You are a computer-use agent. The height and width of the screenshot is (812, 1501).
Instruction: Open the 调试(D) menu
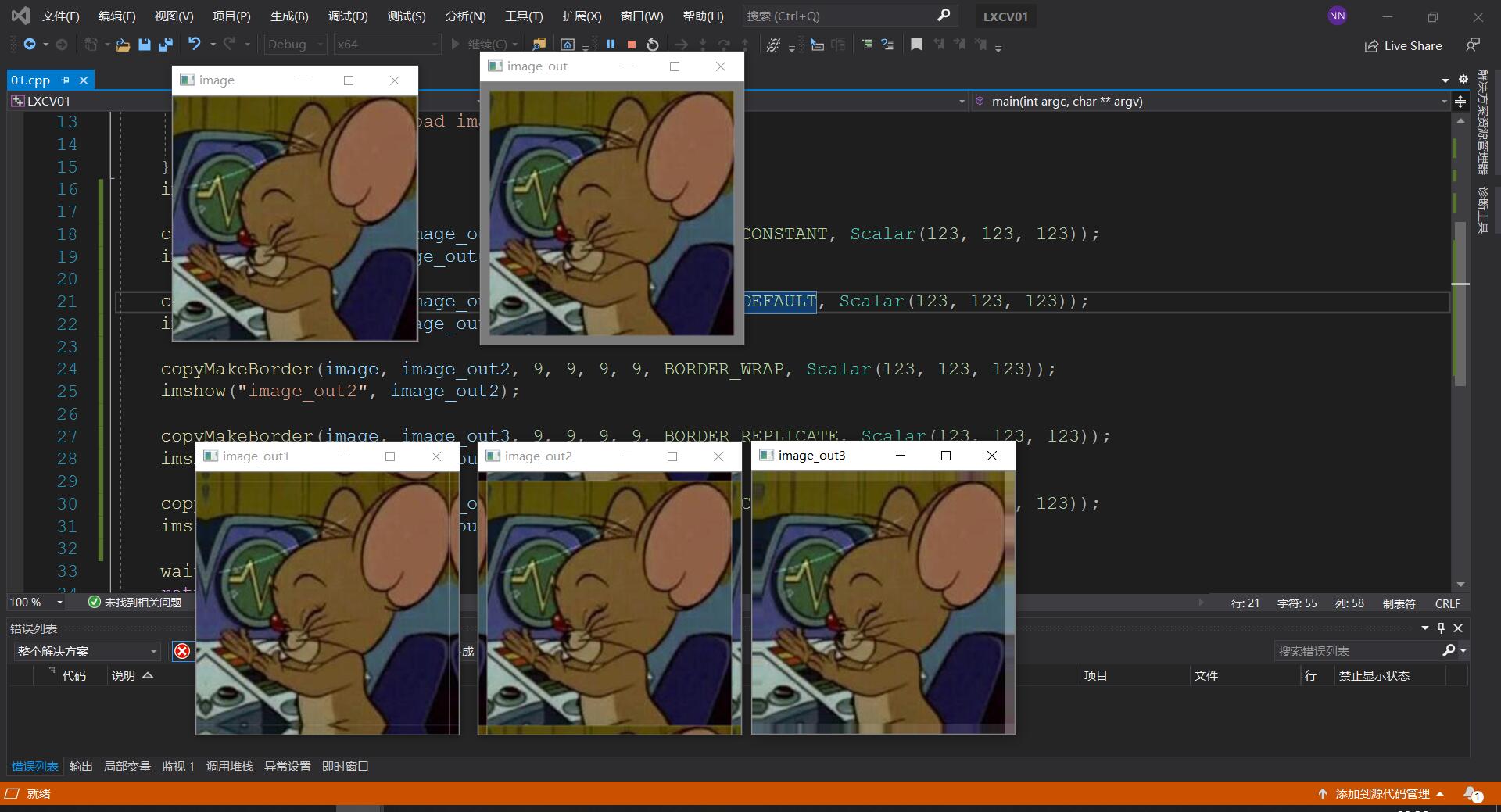348,16
